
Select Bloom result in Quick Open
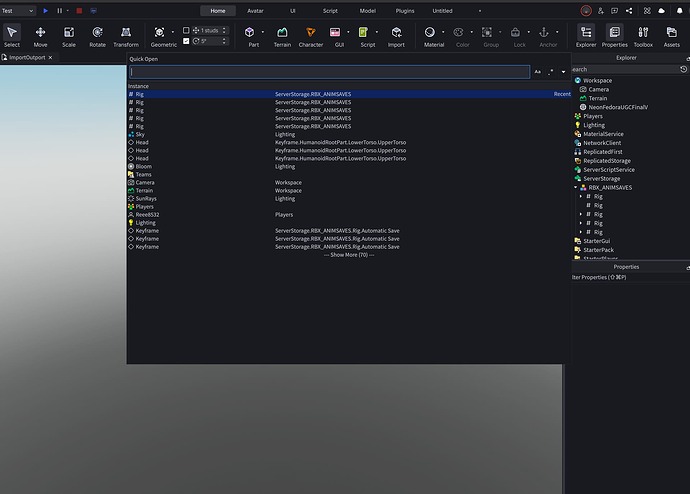coord(349,166)
